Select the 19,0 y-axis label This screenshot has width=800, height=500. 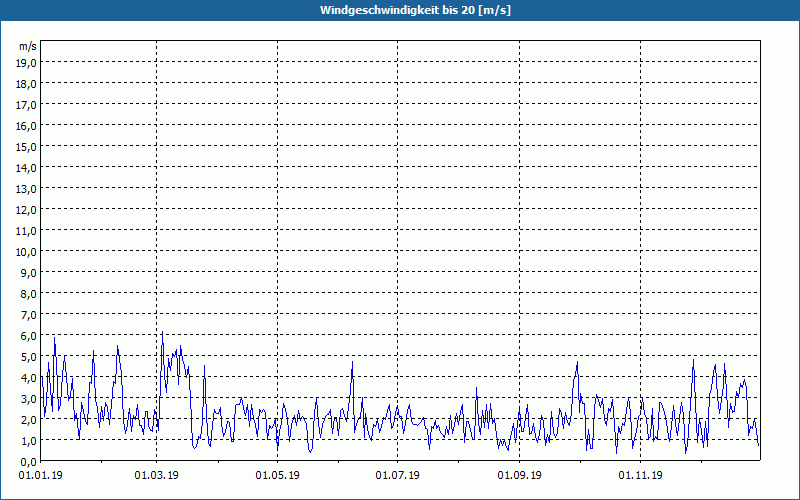[x=27, y=62]
